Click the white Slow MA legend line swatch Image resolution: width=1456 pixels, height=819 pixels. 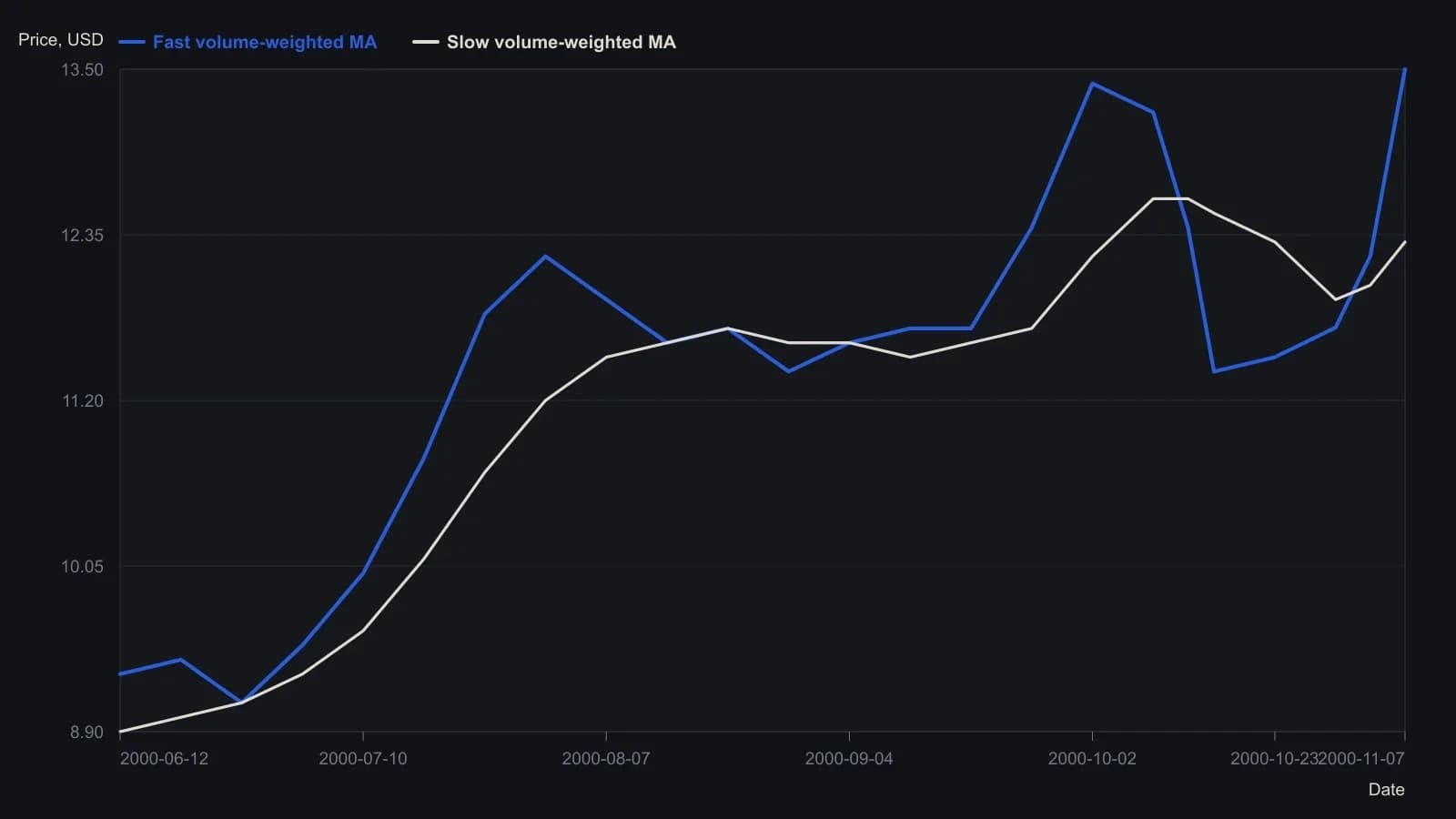pyautogui.click(x=426, y=42)
